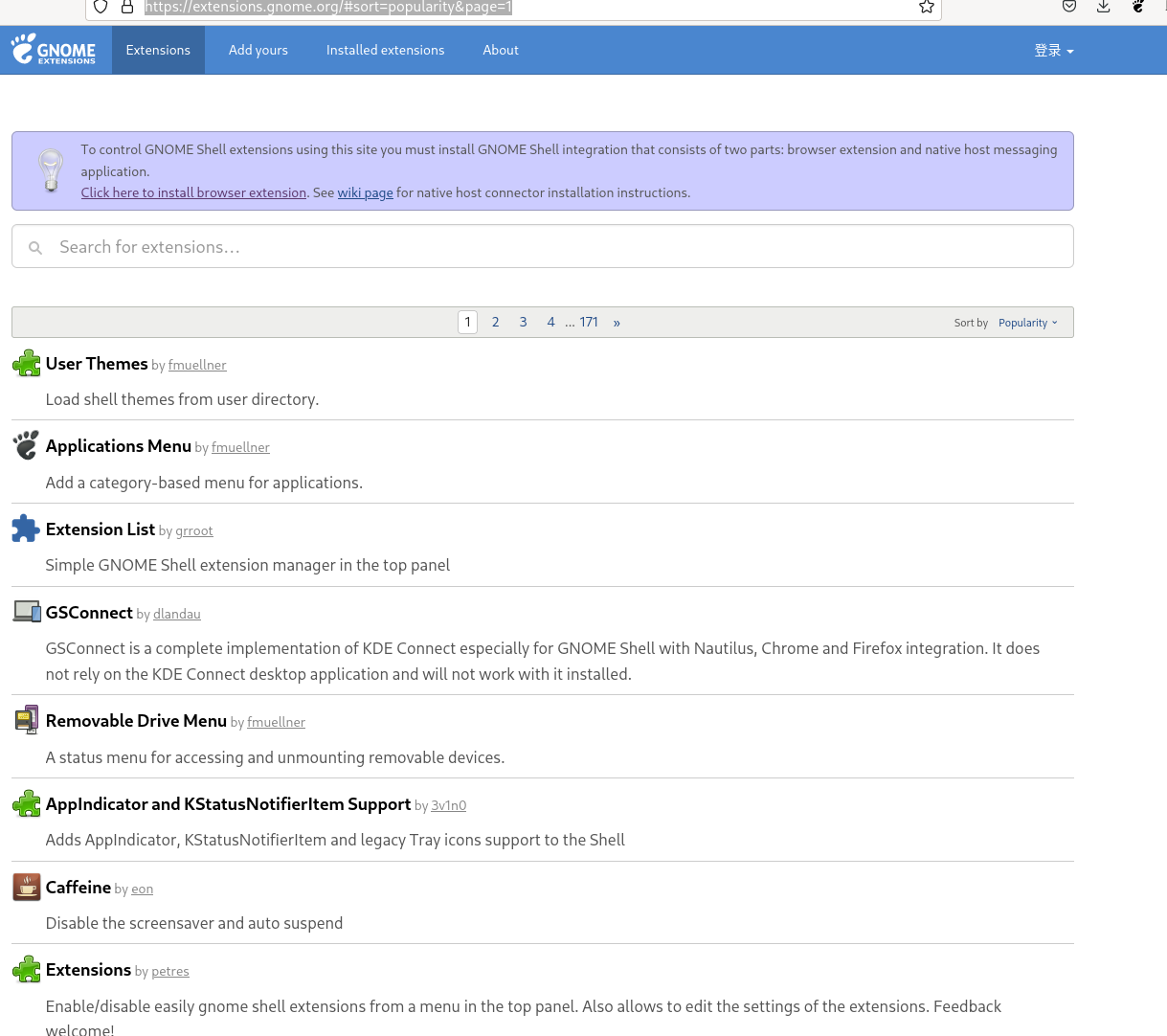The height and width of the screenshot is (1036, 1167).
Task: Open the Sort by Popularity dropdown
Action: point(1028,323)
